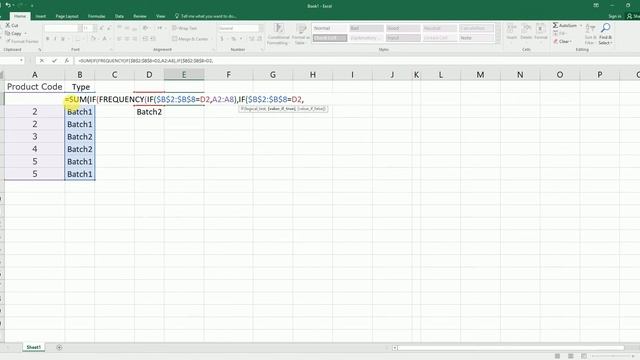
Task: Apply the Neutral cell style
Action: [x=440, y=28]
